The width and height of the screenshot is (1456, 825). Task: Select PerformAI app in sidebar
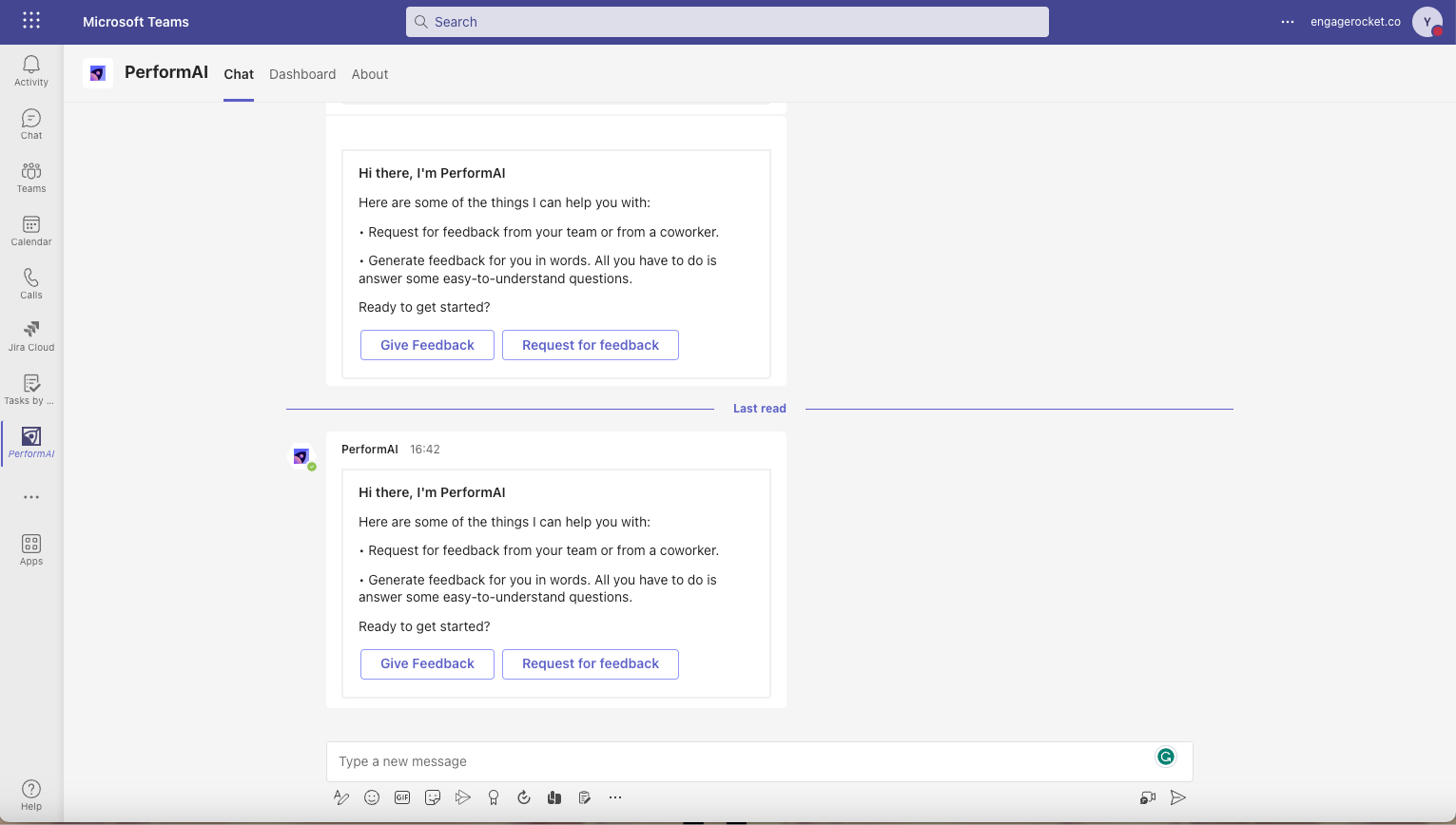(x=31, y=442)
